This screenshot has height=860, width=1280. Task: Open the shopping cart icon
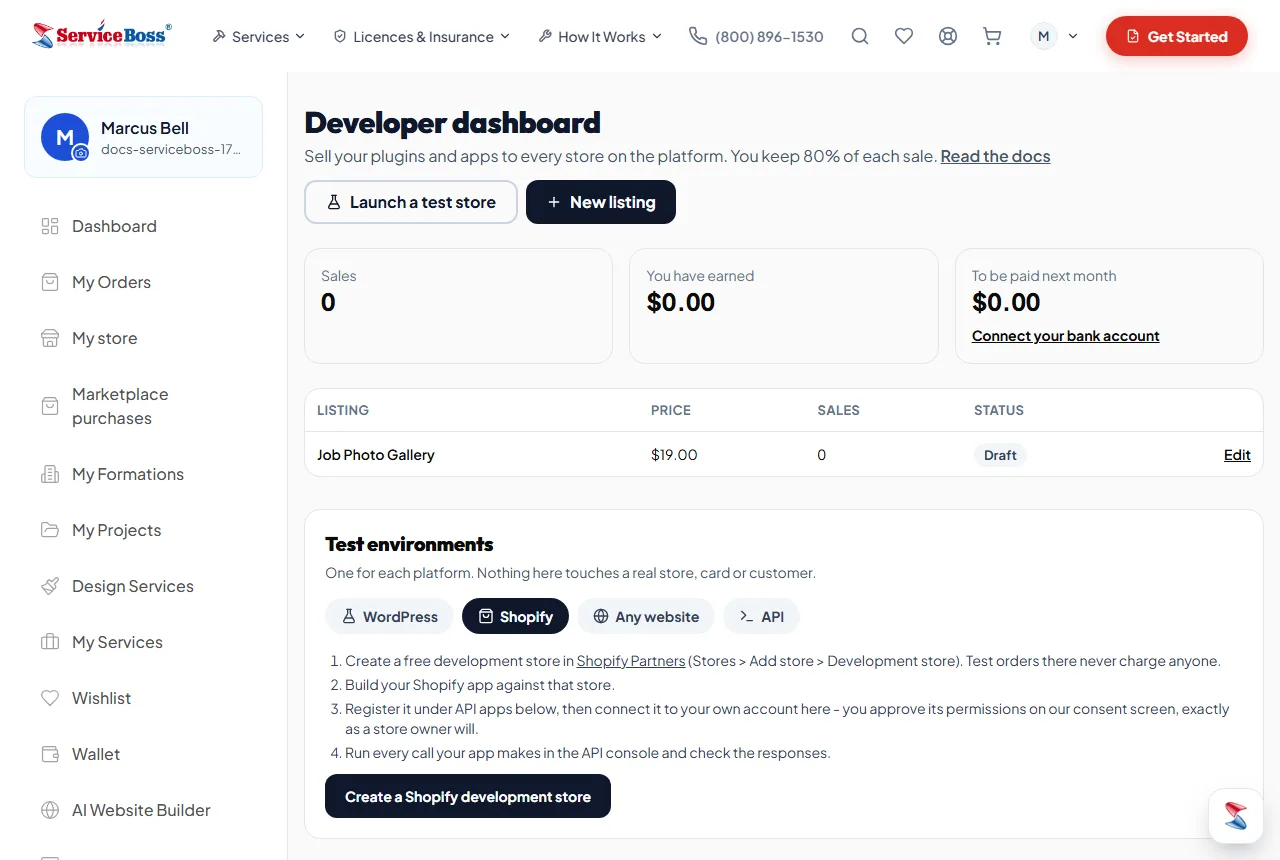tap(992, 36)
